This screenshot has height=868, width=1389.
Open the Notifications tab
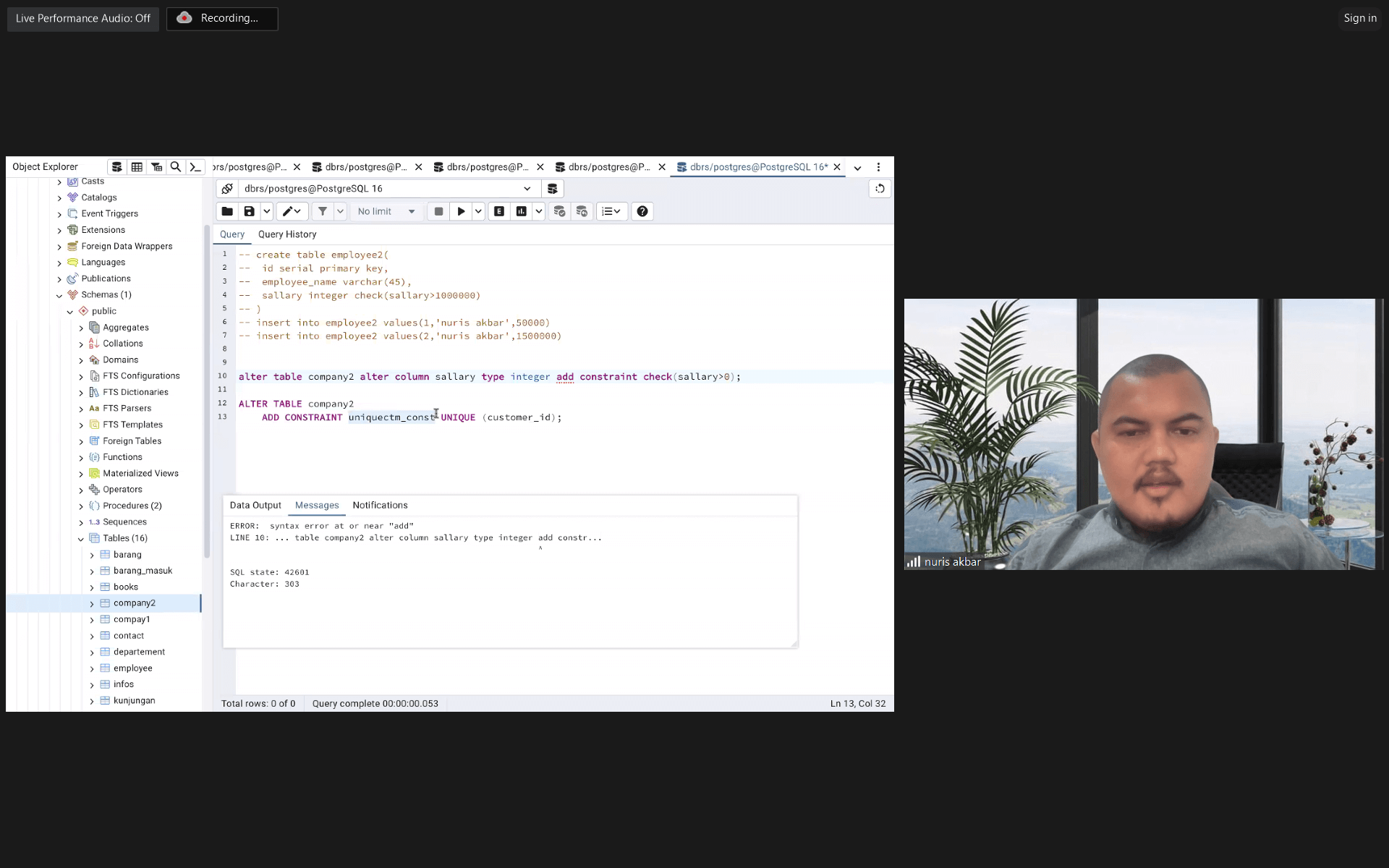pyautogui.click(x=380, y=505)
